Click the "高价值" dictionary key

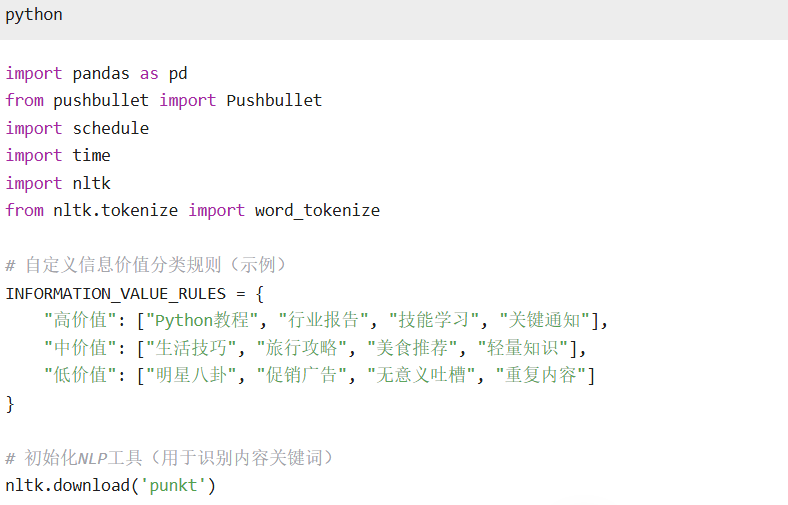80,320
